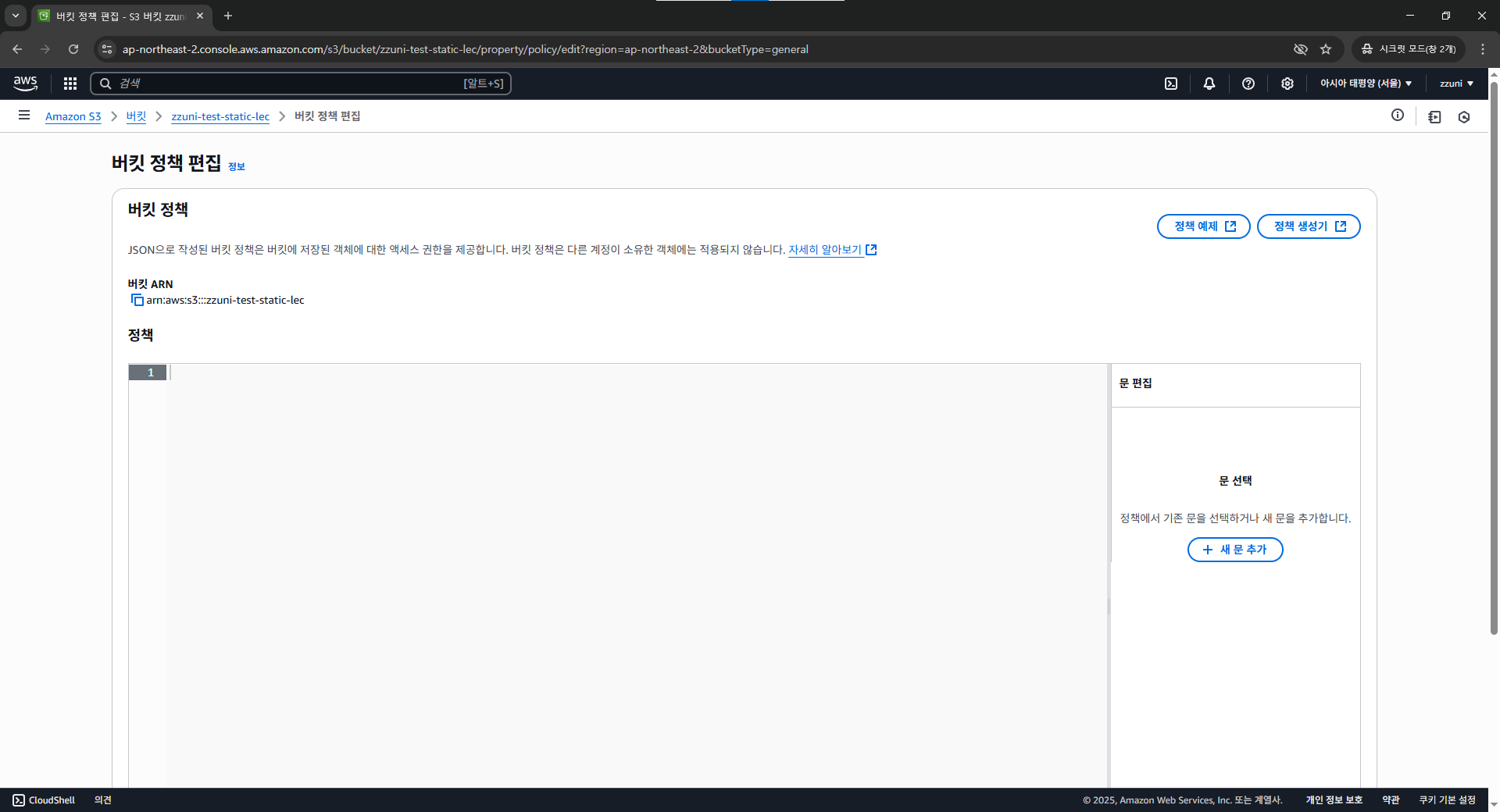Open the 약관 footer link
Viewport: 1500px width, 812px height.
pos(1391,800)
